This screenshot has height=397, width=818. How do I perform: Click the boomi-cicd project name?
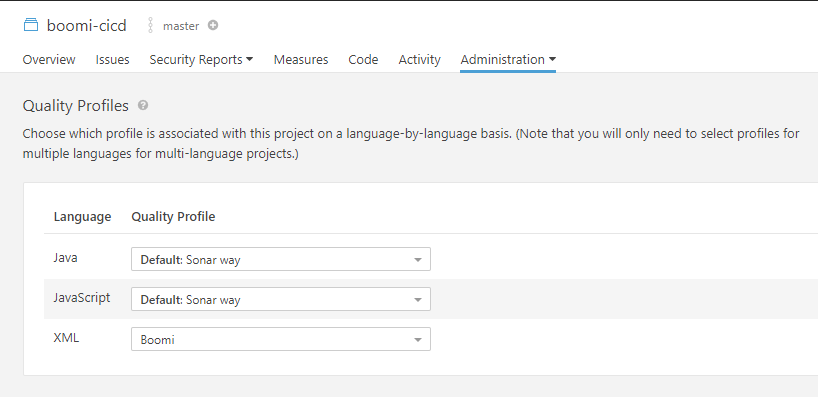point(87,26)
